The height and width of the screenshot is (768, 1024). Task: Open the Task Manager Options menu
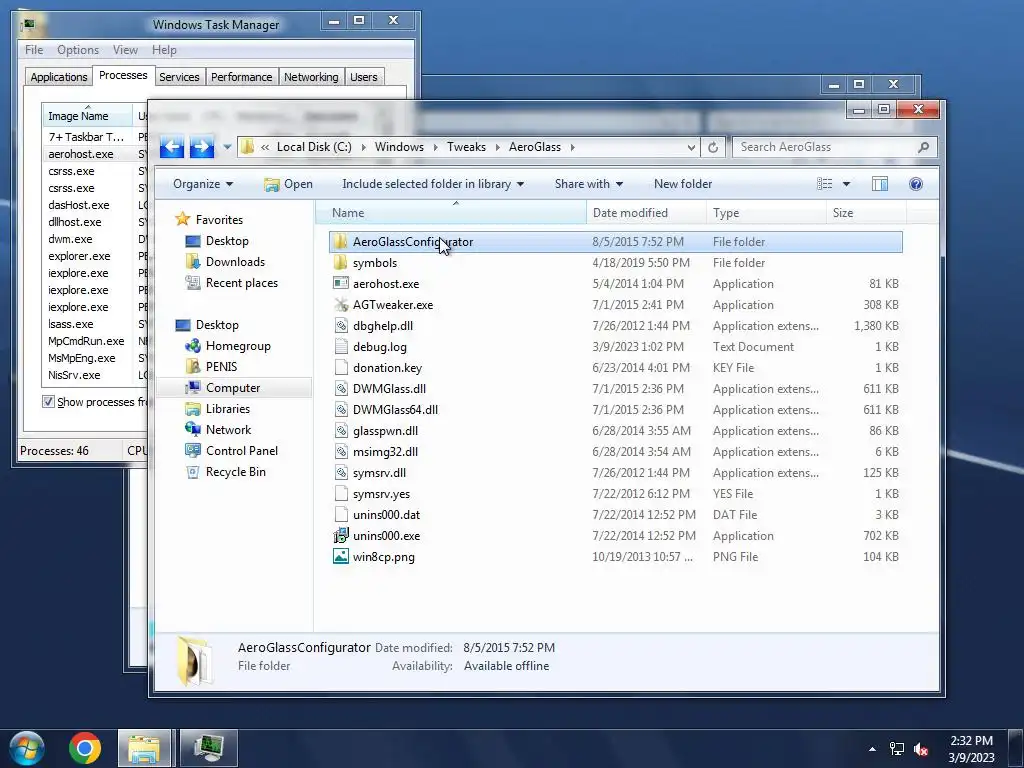[x=78, y=50]
